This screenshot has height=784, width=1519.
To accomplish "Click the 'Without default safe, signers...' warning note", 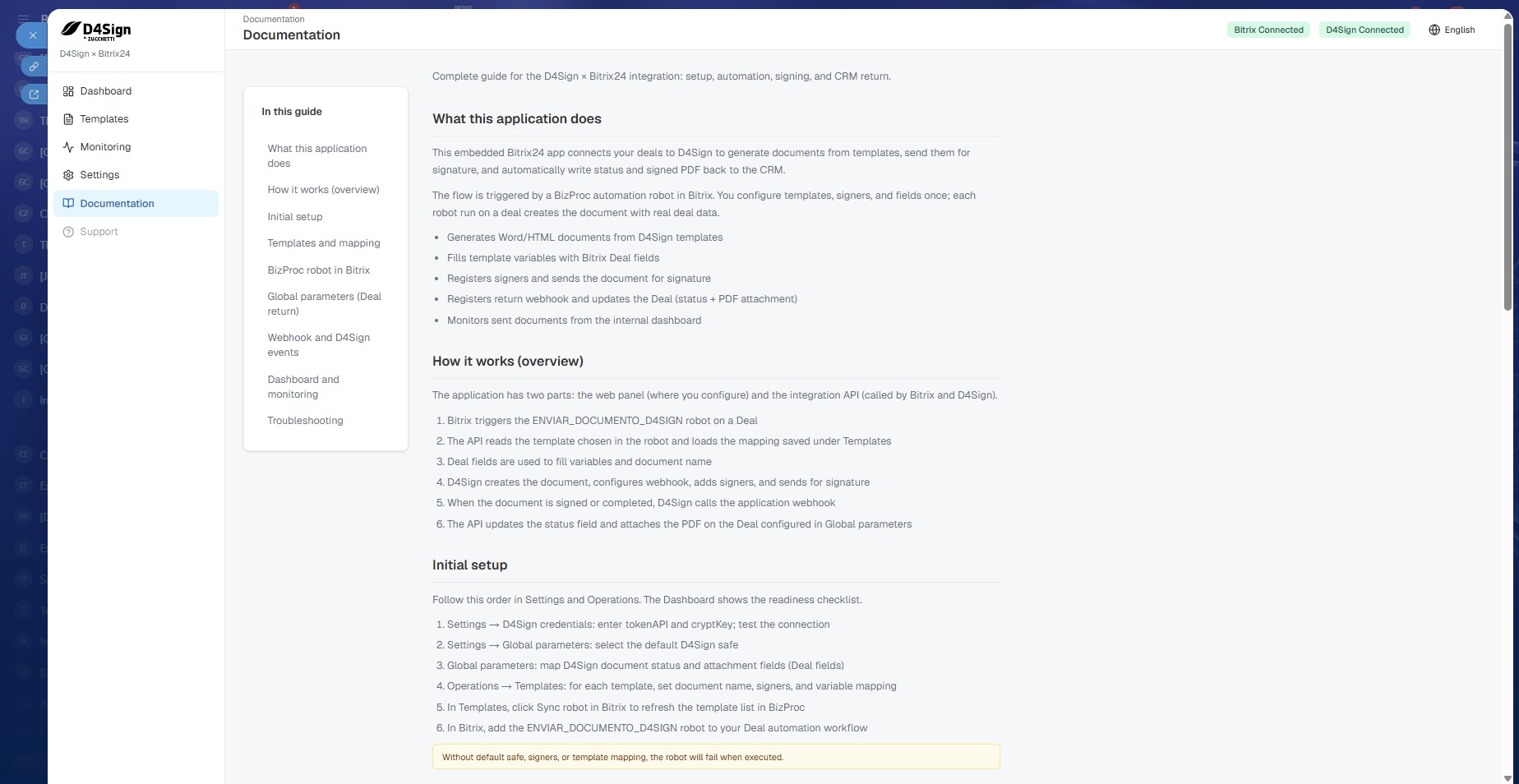I will [x=716, y=757].
